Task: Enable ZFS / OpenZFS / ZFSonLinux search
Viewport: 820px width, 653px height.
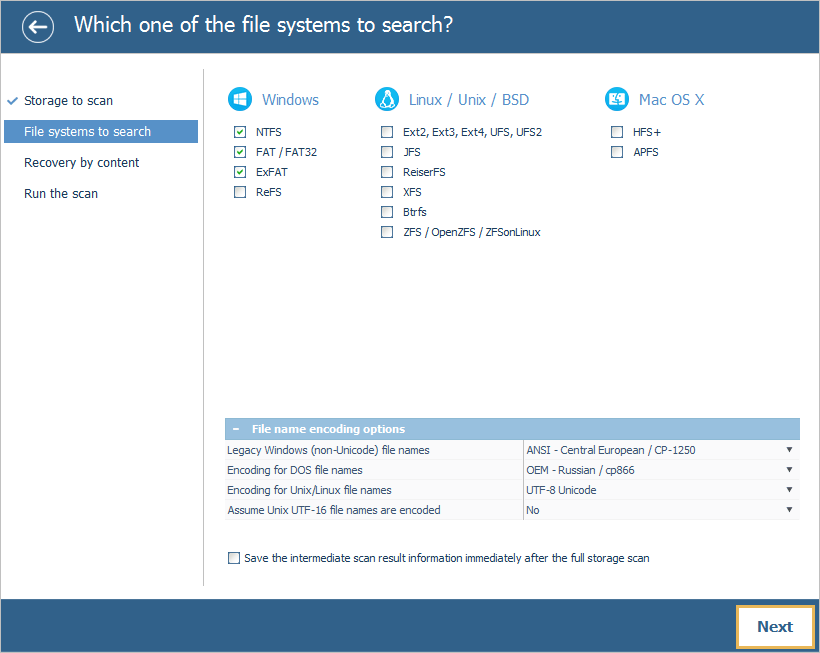Action: (x=387, y=231)
